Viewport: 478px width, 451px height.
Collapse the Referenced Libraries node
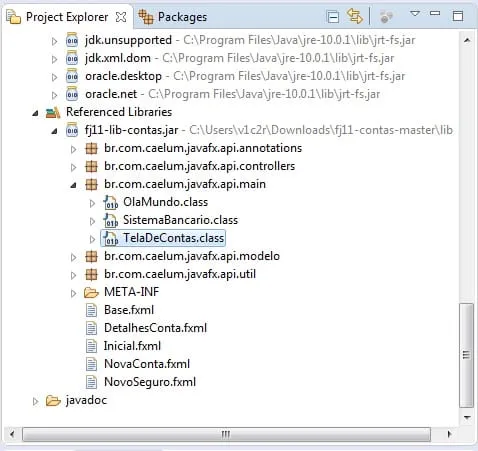click(x=36, y=113)
